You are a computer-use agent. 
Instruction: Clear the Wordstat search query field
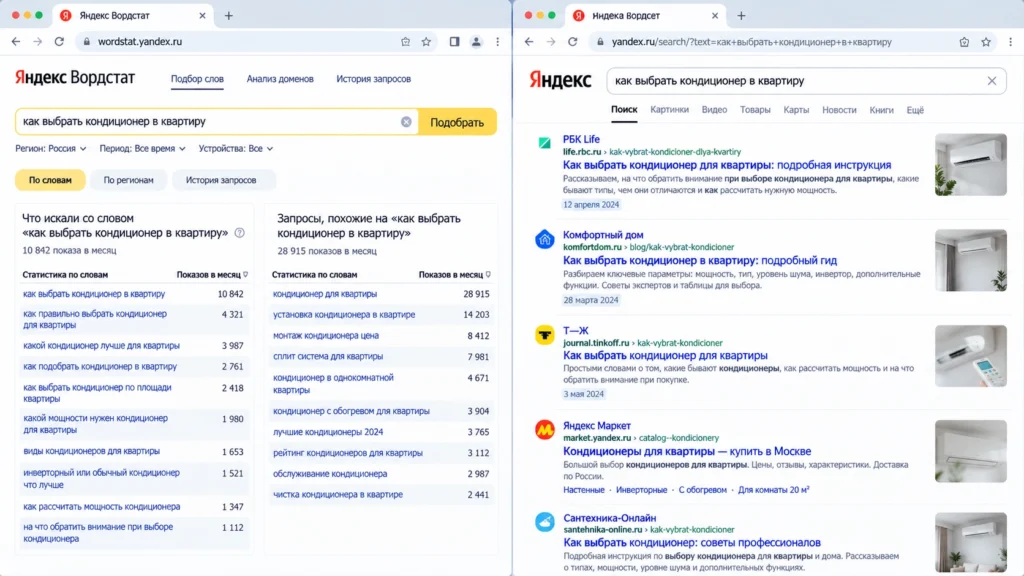406,122
